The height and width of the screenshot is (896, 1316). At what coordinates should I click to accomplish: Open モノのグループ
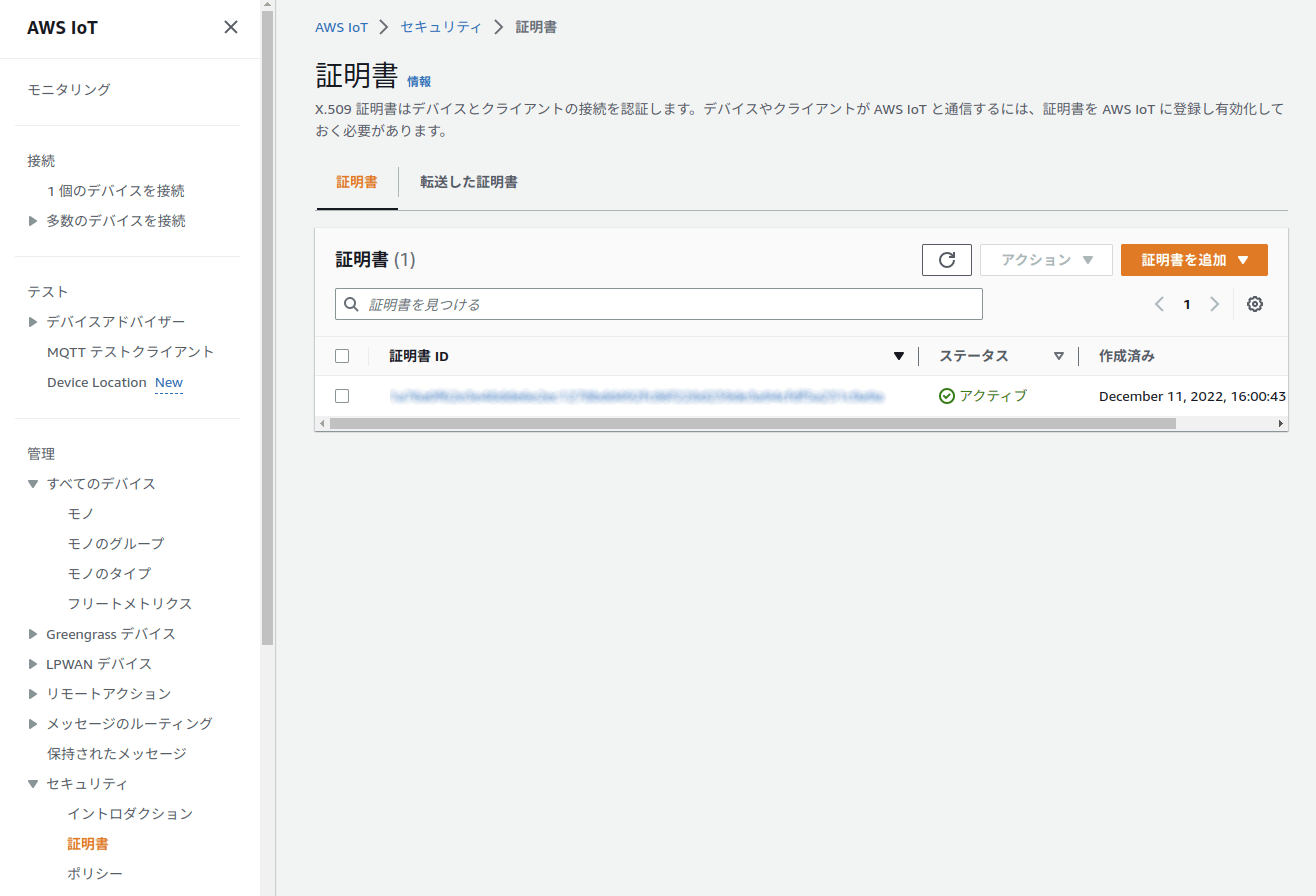point(116,544)
